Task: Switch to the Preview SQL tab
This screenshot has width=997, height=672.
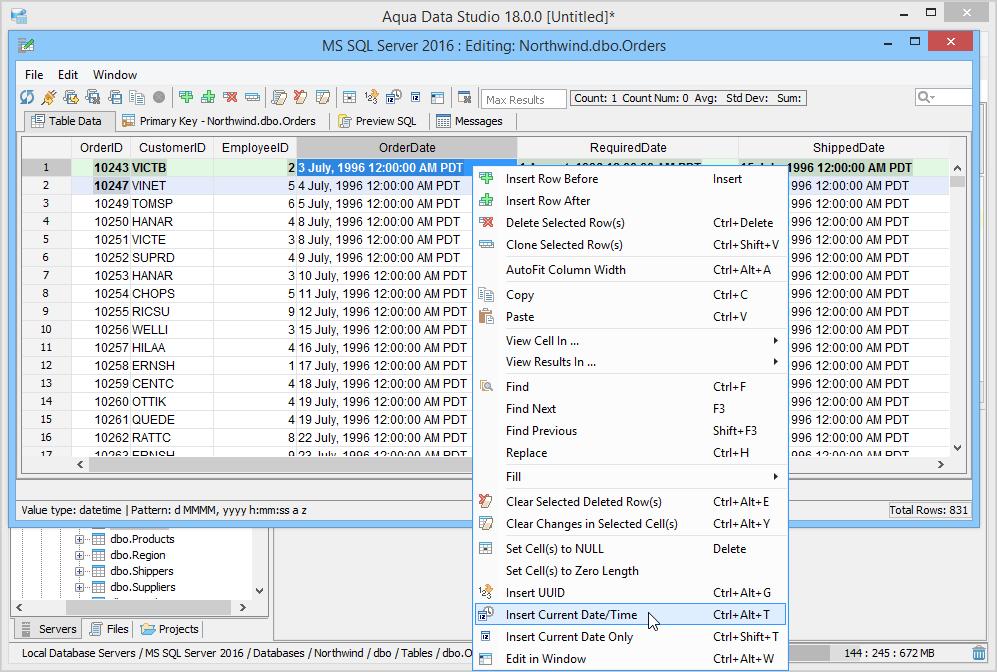Action: coord(378,121)
